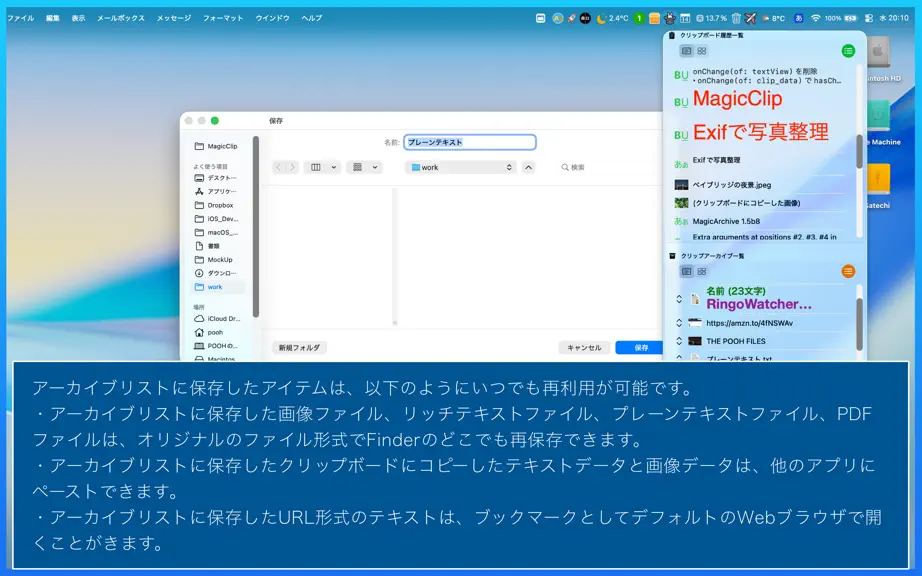The height and width of the screenshot is (576, 922).
Task: Click the reorder arrows for amzn.to URL item
Action: 679,323
